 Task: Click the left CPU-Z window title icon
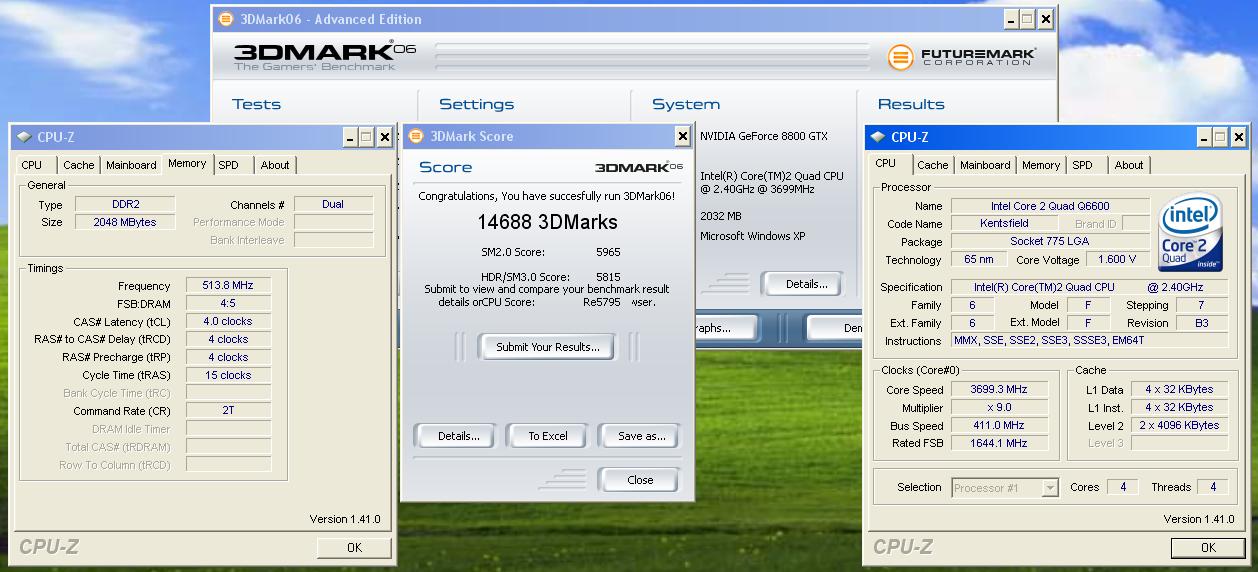(24, 137)
